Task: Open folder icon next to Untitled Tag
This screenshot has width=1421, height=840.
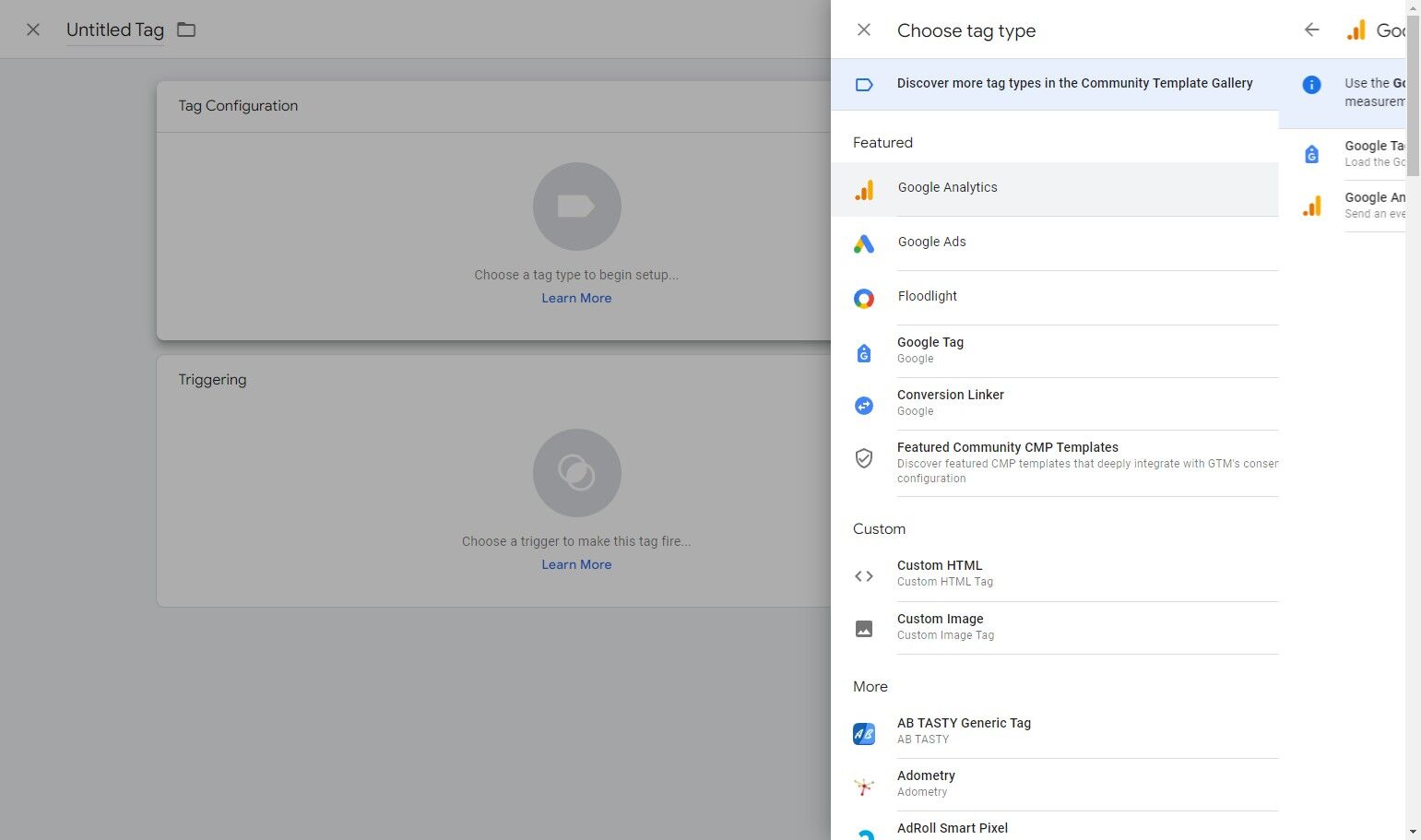Action: tap(186, 30)
